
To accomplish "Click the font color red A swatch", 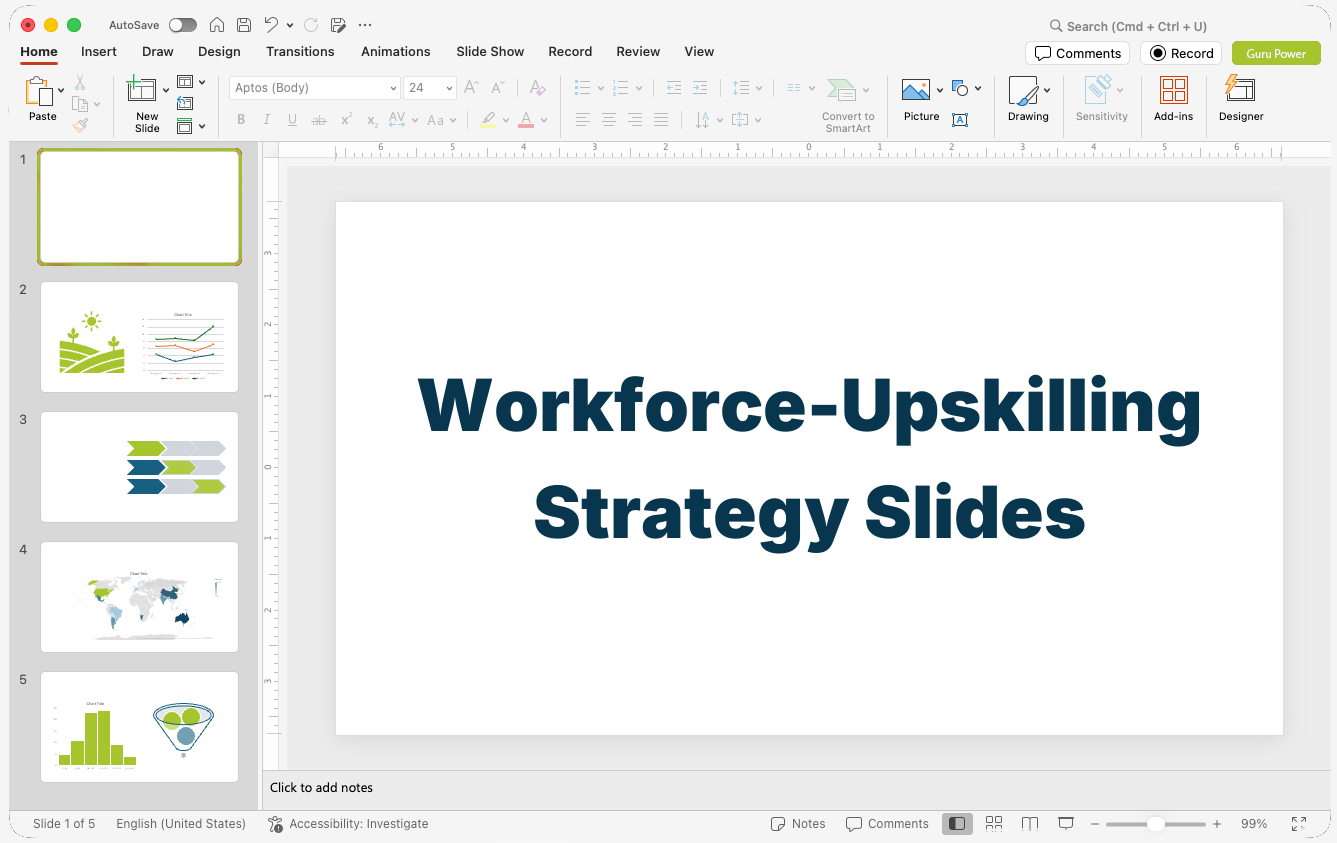I will 526,120.
